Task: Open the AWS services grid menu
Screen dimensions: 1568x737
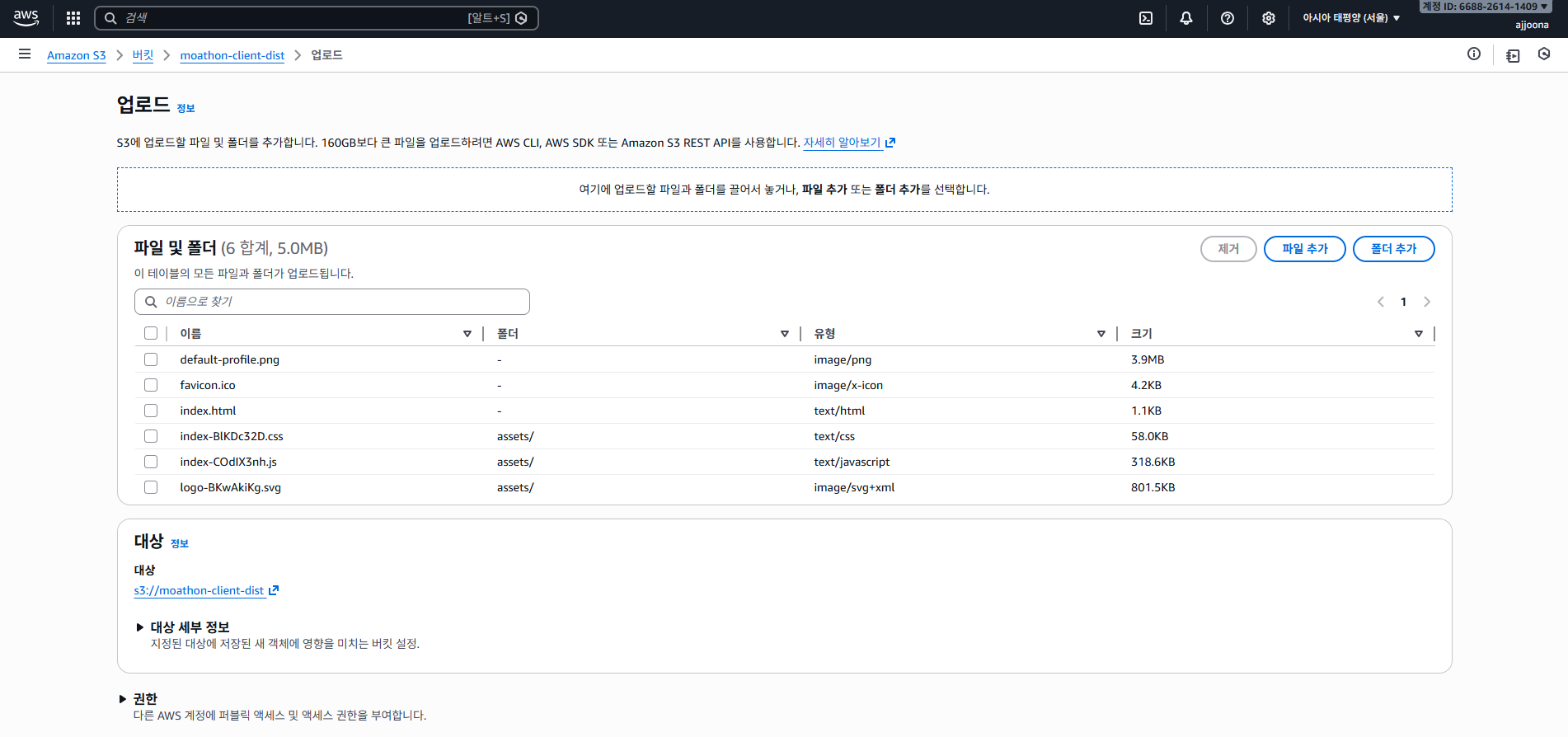Action: [x=73, y=18]
